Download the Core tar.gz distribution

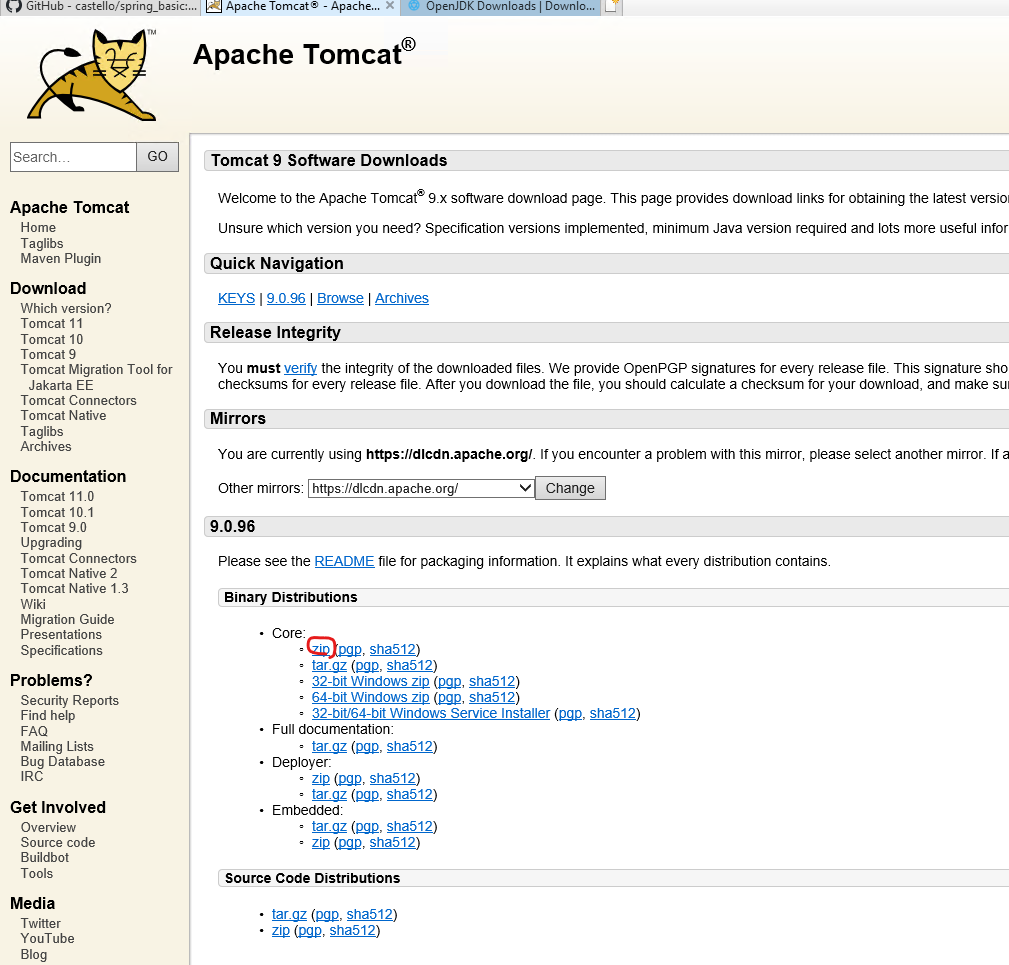coord(329,665)
